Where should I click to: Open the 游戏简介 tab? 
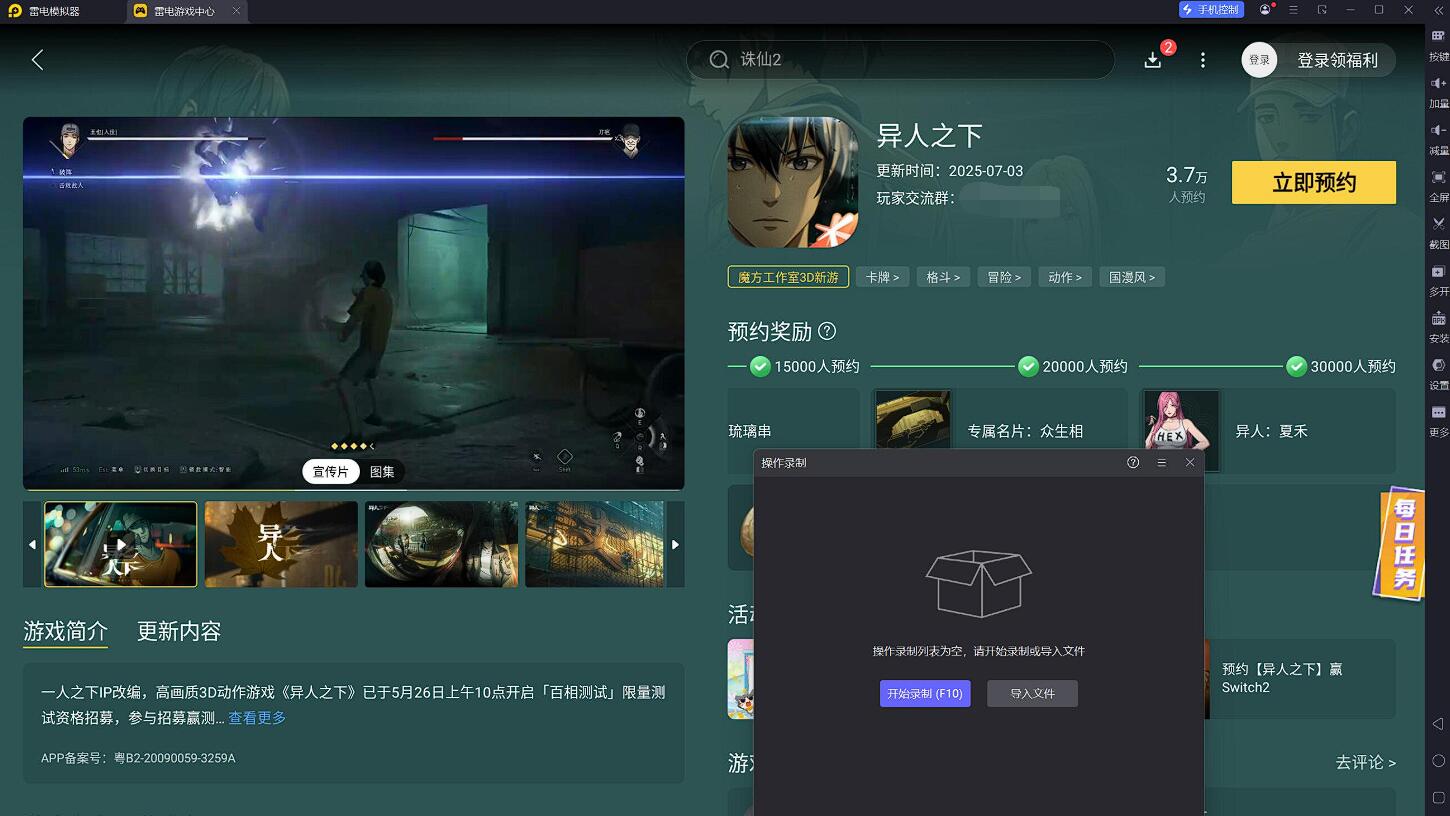point(65,632)
